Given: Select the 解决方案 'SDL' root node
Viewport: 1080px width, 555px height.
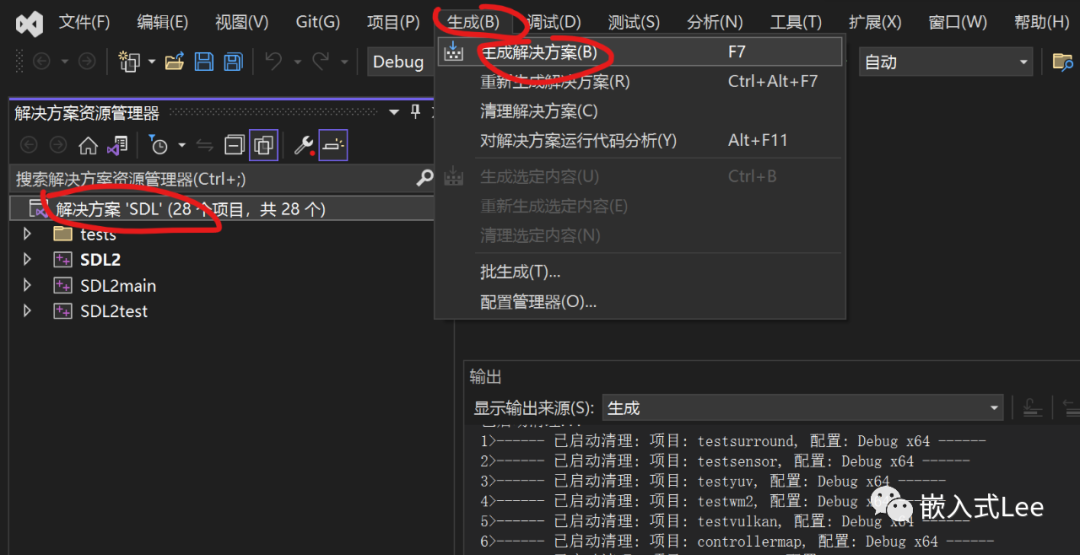Looking at the screenshot, I should pyautogui.click(x=223, y=209).
